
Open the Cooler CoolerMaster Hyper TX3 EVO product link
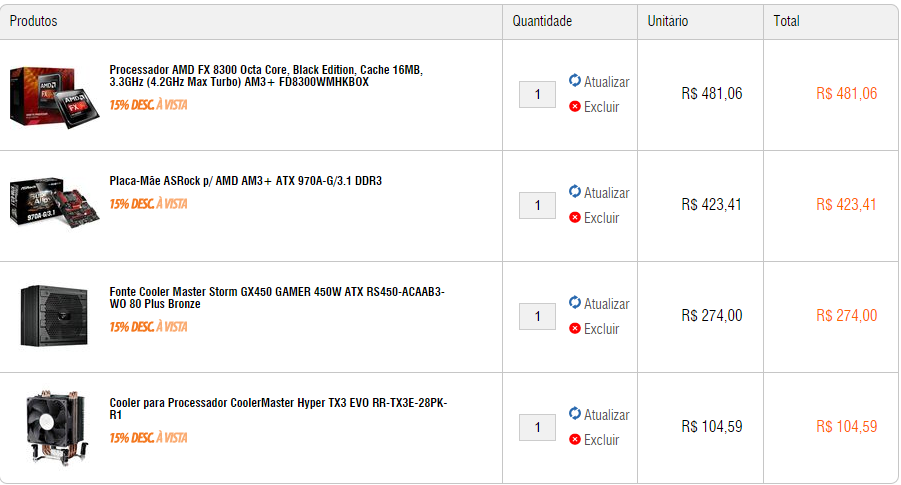278,409
